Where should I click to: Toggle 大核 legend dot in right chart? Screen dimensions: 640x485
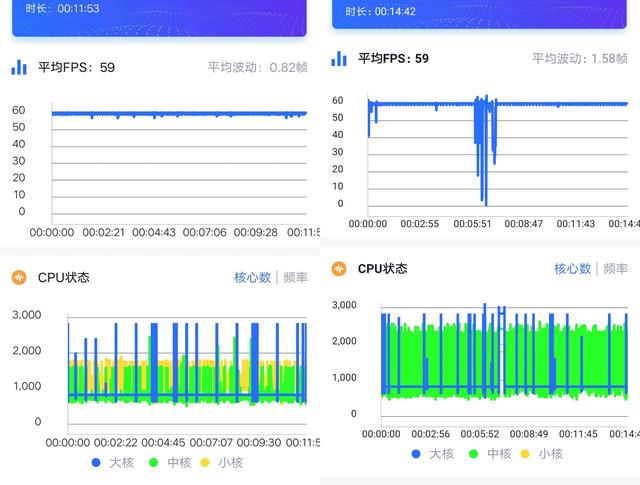[416, 454]
